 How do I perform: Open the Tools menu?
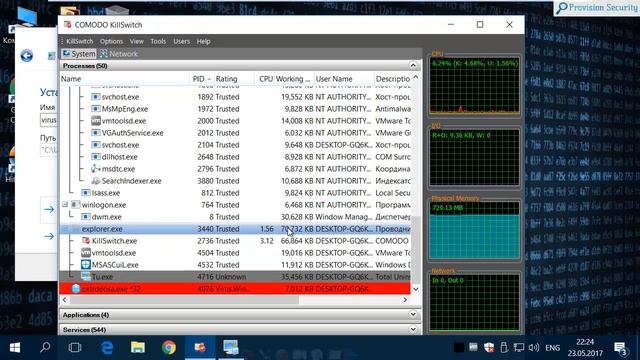point(158,41)
